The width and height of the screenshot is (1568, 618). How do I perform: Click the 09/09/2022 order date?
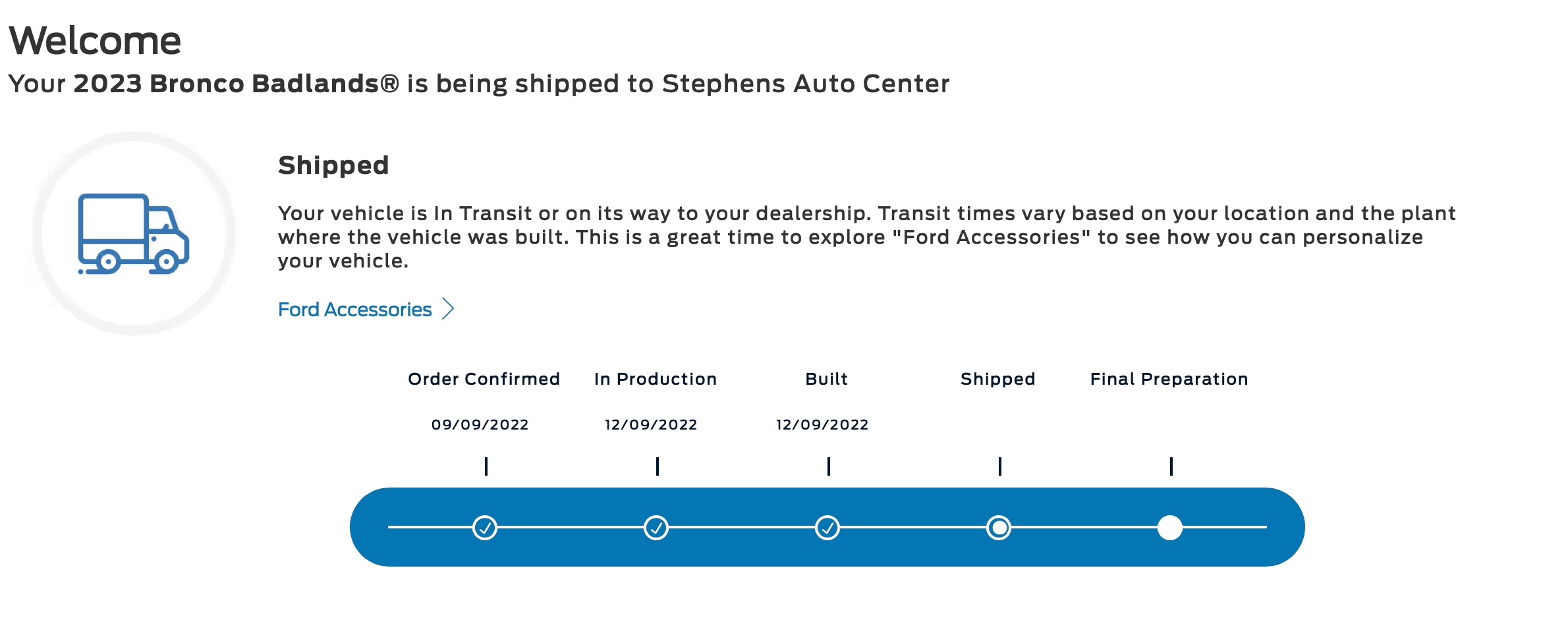[480, 424]
